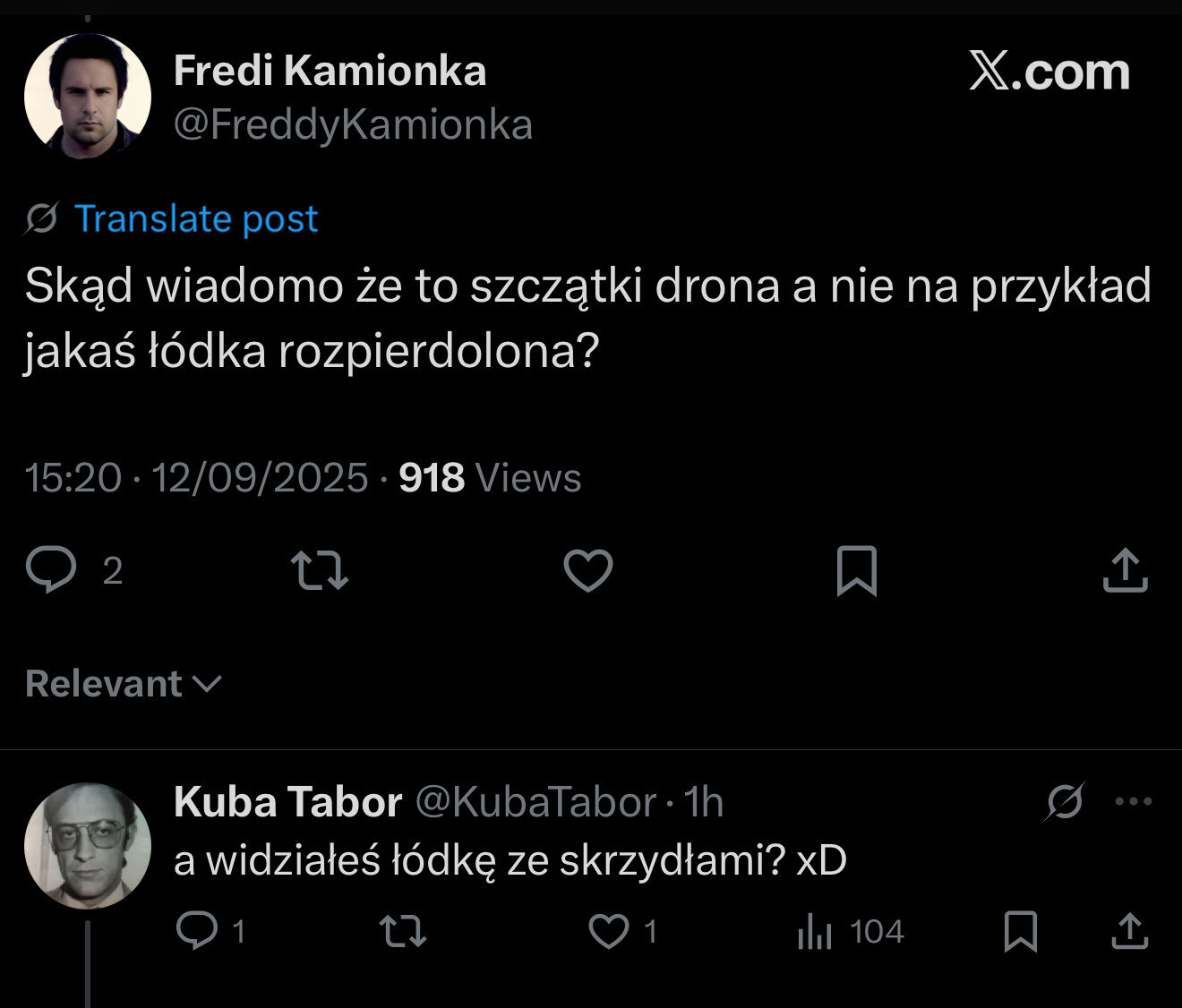Click the Translate post link
Screen dimensions: 1182x1008
coord(195,218)
